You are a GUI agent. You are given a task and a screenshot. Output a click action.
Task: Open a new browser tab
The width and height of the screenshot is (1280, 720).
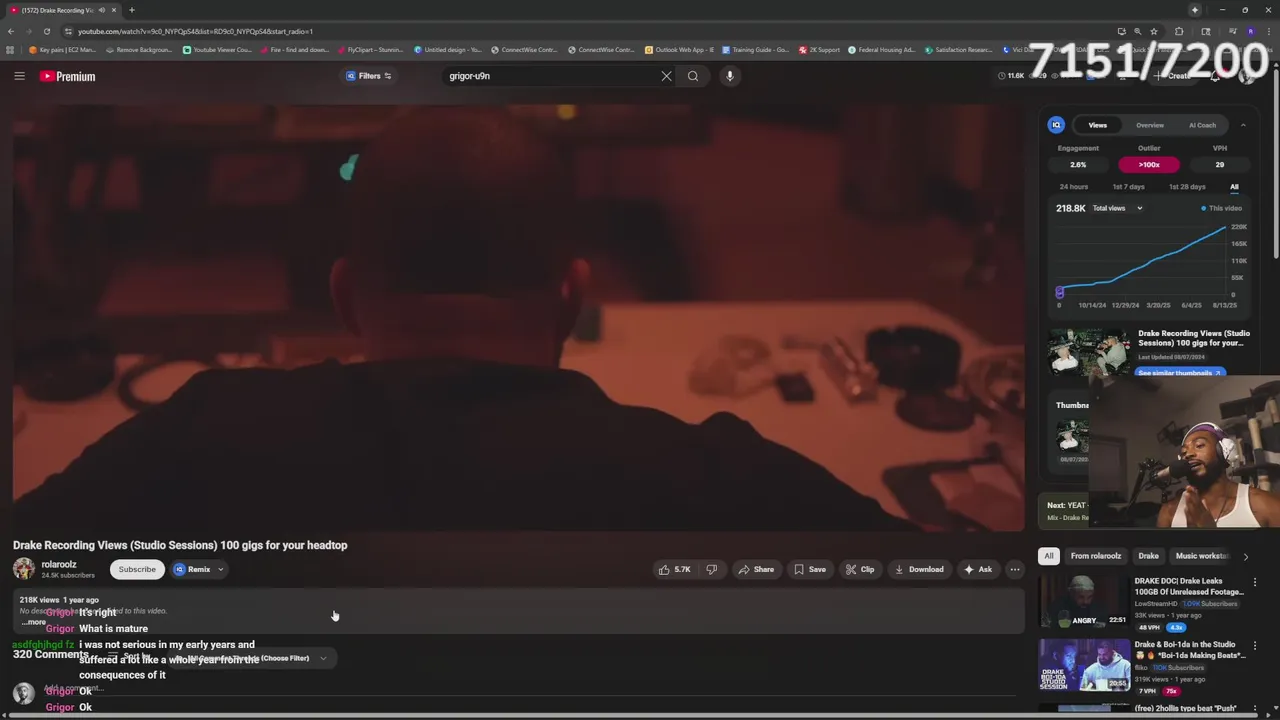pos(131,10)
